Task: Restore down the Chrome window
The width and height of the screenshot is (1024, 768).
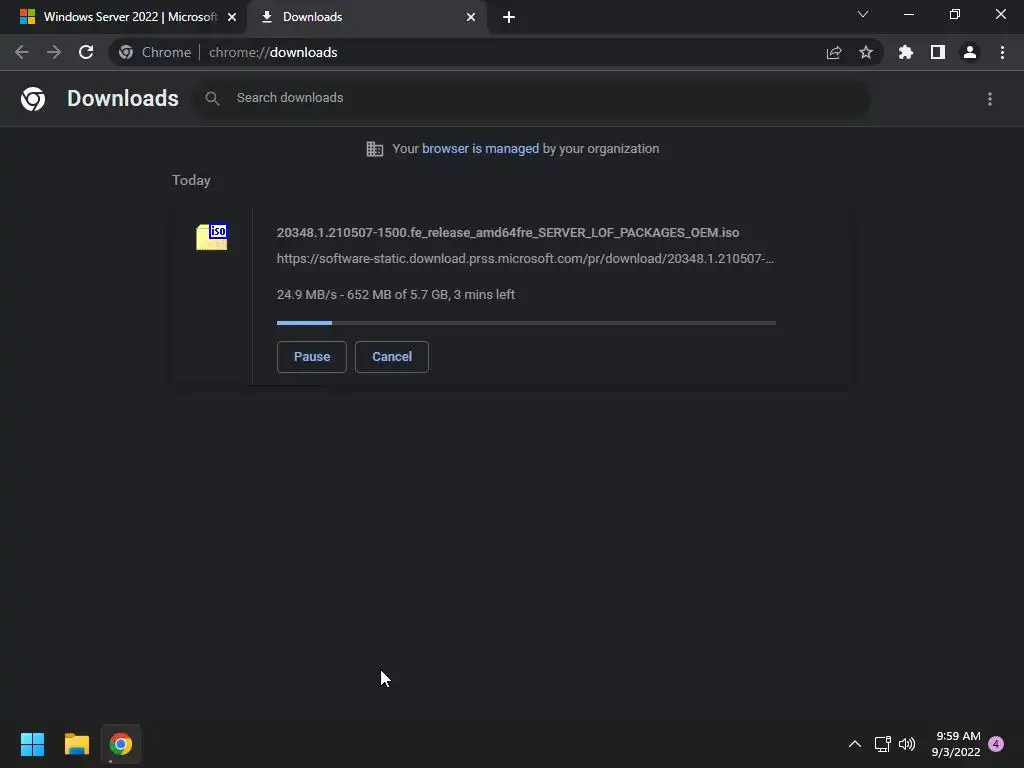Action: pos(955,14)
